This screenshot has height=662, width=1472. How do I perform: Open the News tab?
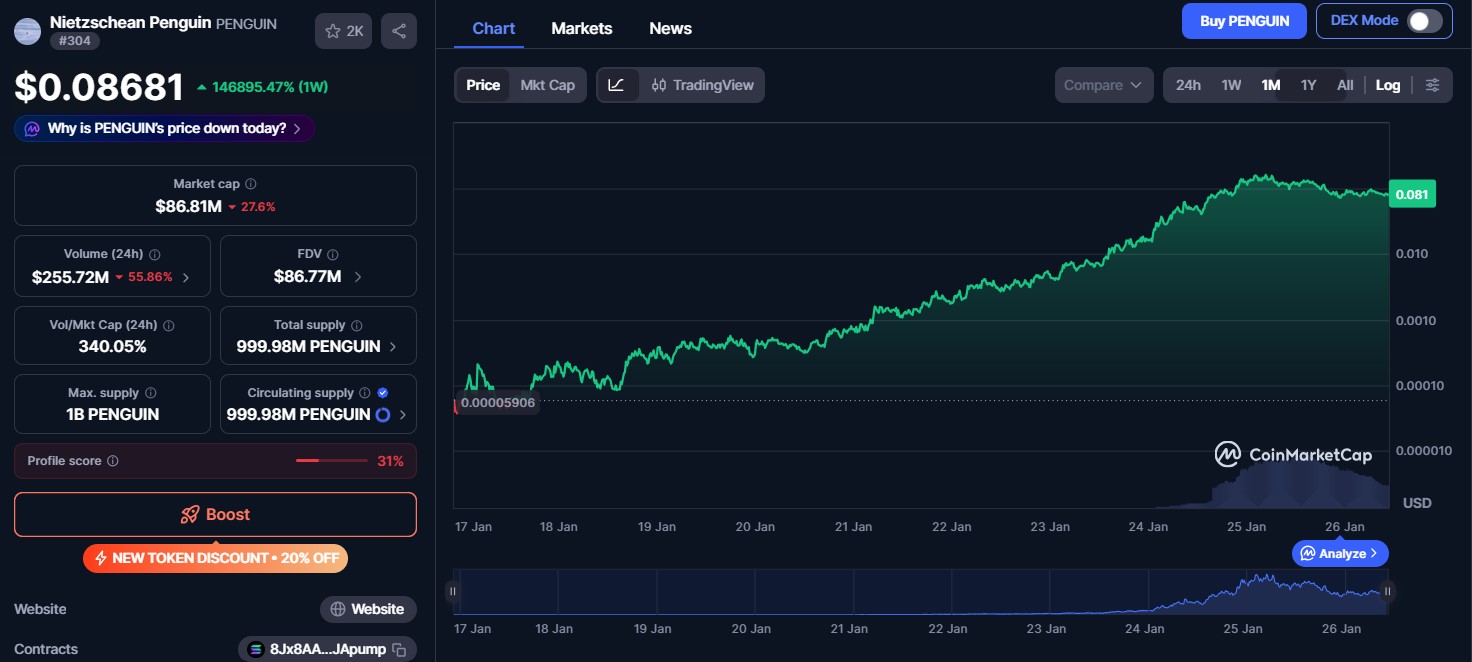pos(670,28)
